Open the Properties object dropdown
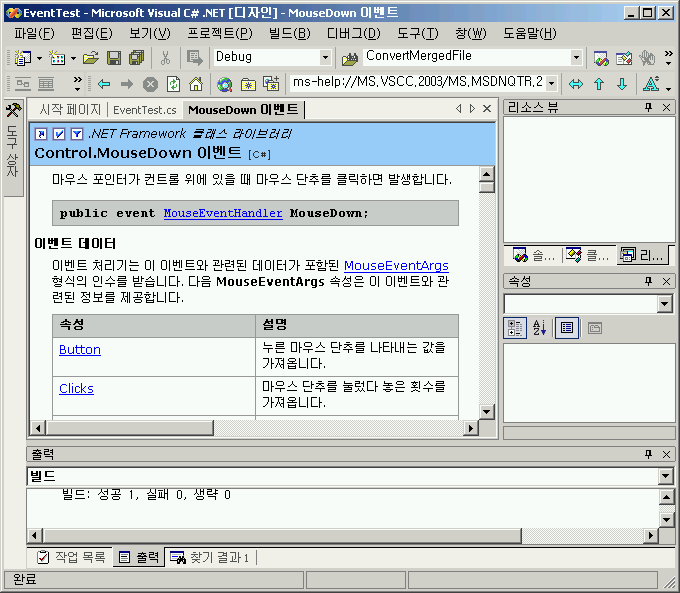680x593 pixels. click(x=664, y=304)
